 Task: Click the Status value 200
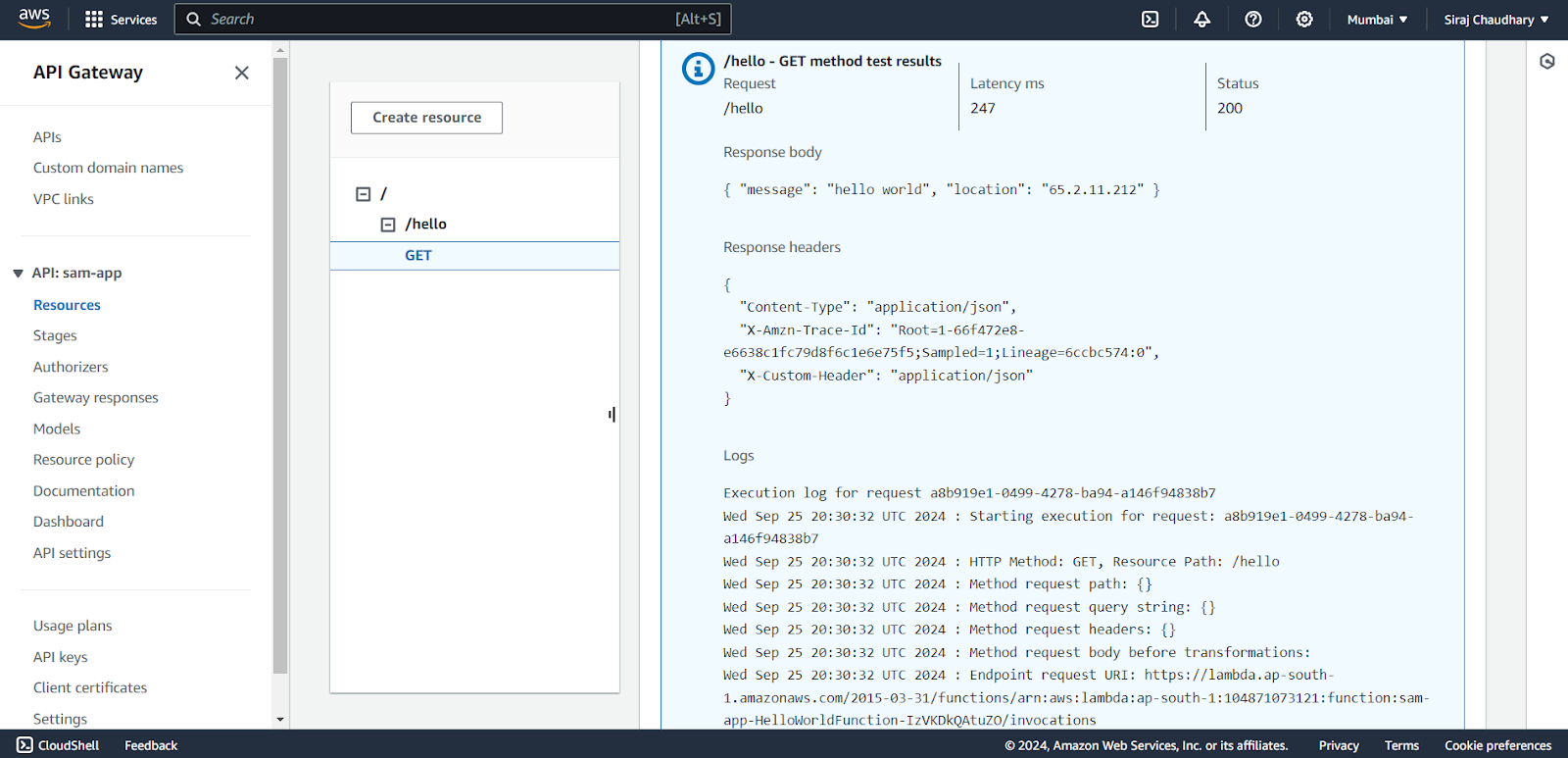[1230, 108]
